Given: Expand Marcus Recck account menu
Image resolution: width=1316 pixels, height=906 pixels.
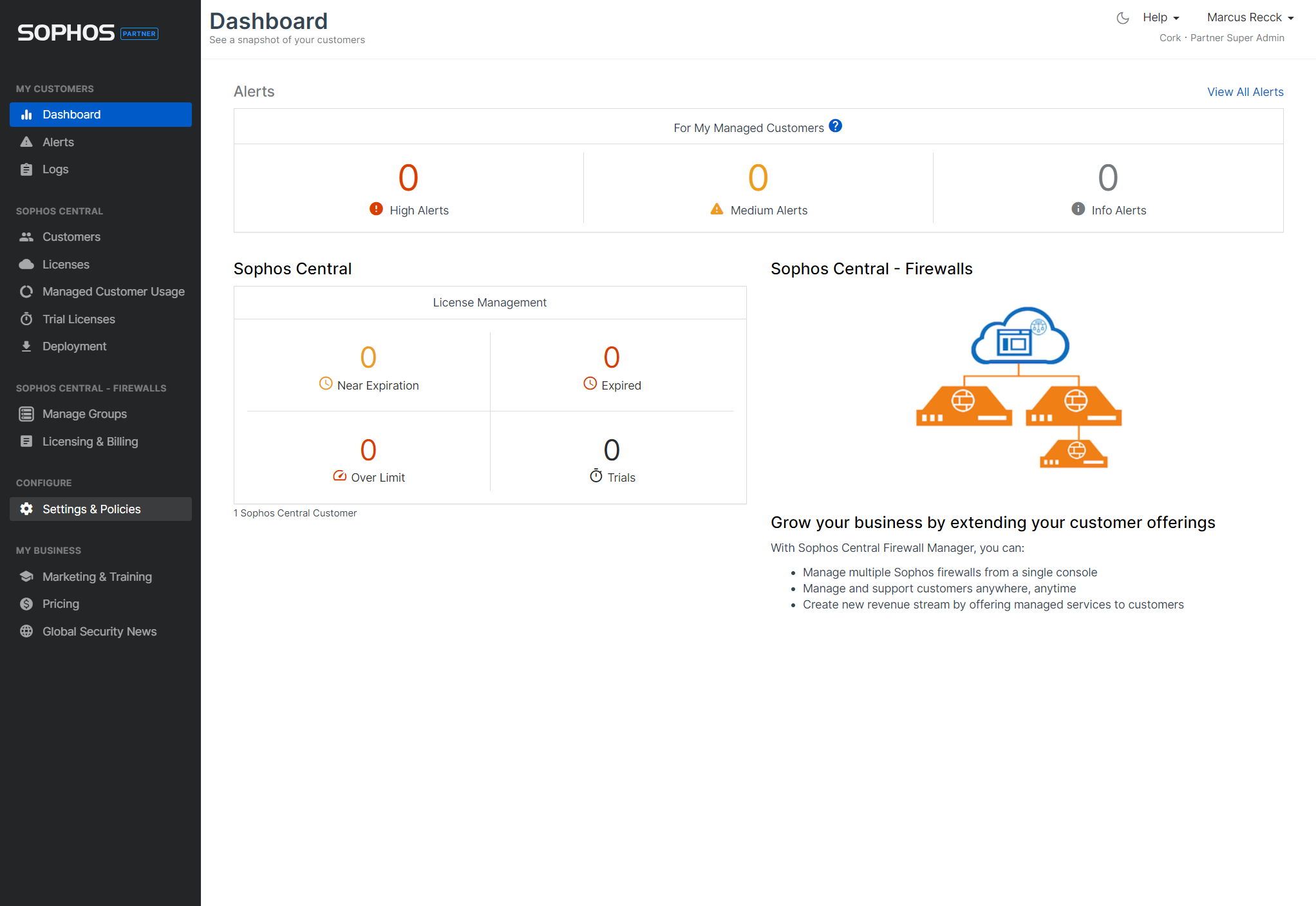Looking at the screenshot, I should (x=1250, y=17).
